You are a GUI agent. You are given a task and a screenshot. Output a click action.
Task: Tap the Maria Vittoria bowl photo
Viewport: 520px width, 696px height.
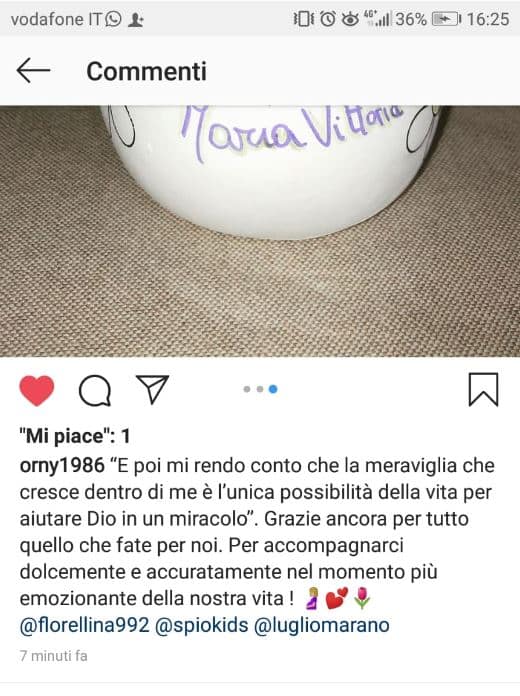coord(260,231)
